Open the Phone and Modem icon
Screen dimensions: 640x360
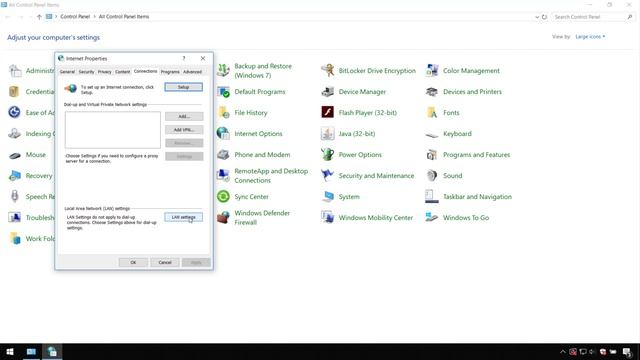223,155
